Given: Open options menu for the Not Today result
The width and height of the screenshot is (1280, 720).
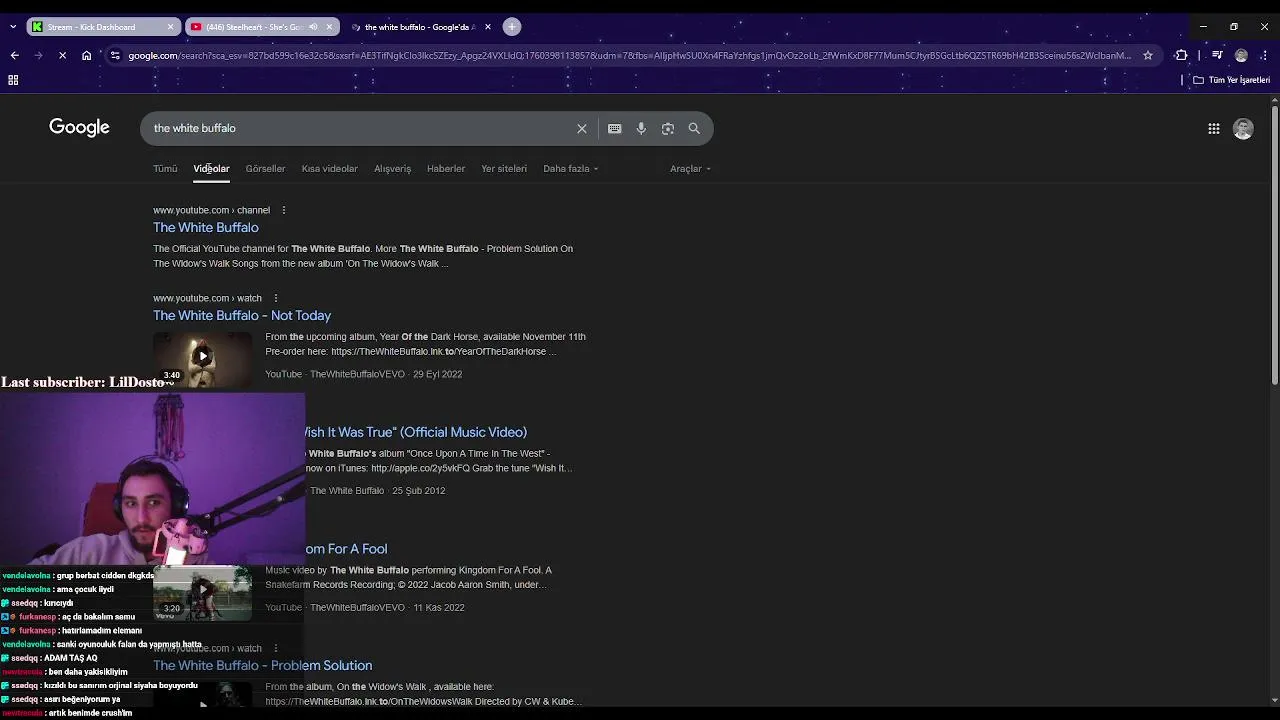Looking at the screenshot, I should pos(276,298).
